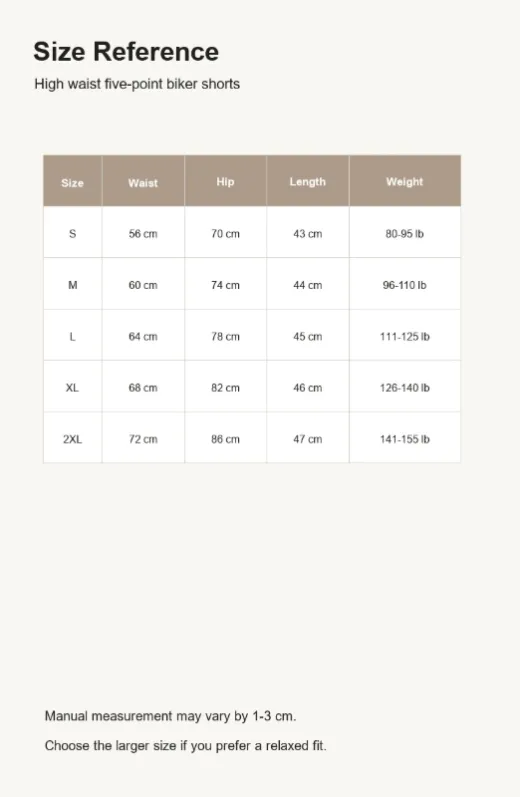
Task: Click the 45 cm length cell
Action: [308, 336]
